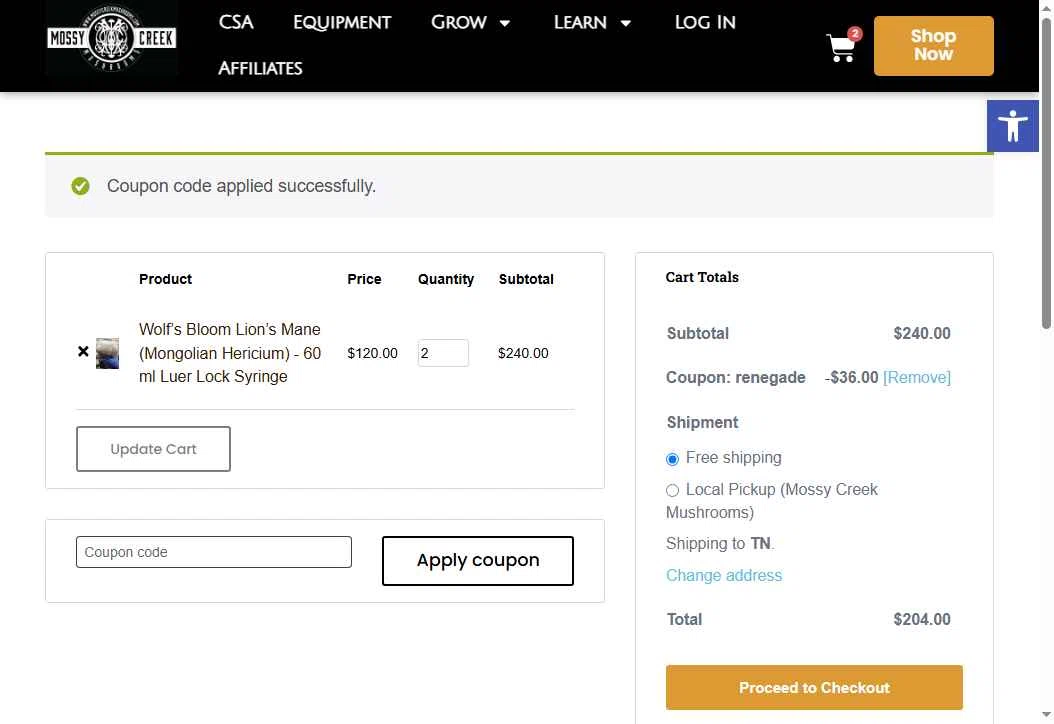Open the Learn menu item

tap(580, 22)
